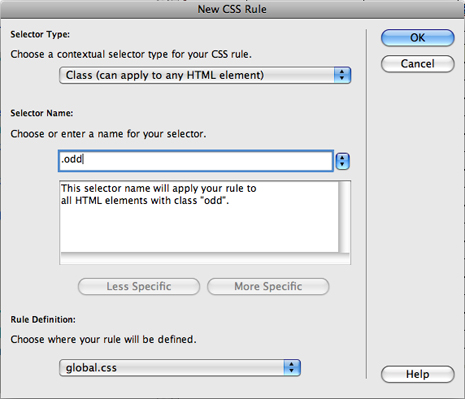The image size is (465, 399).
Task: Make the selector Less Specific
Action: (x=139, y=286)
